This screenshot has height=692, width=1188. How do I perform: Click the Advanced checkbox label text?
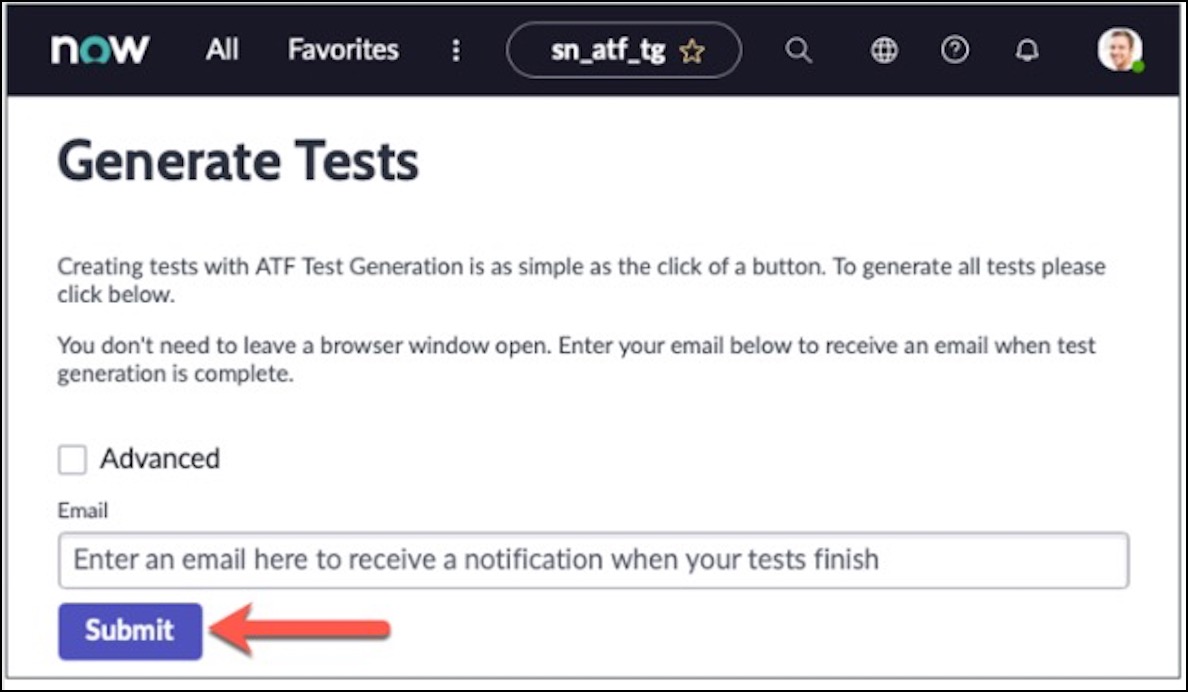[x=160, y=459]
